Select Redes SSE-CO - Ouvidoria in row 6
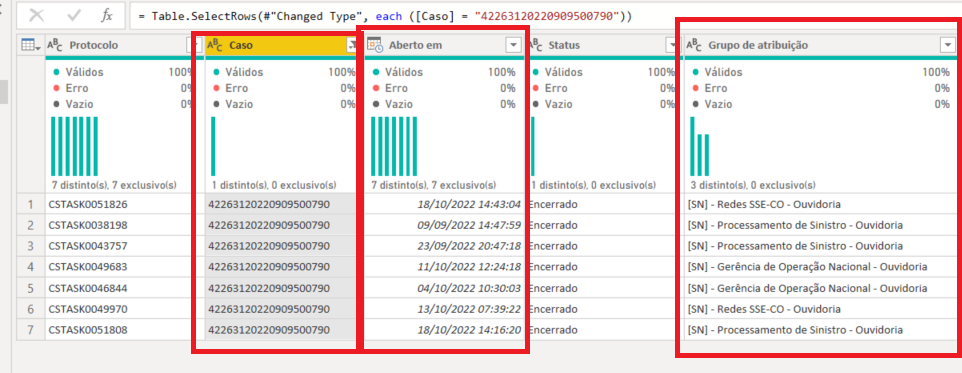Screen dimensions: 962x373 (764, 309)
